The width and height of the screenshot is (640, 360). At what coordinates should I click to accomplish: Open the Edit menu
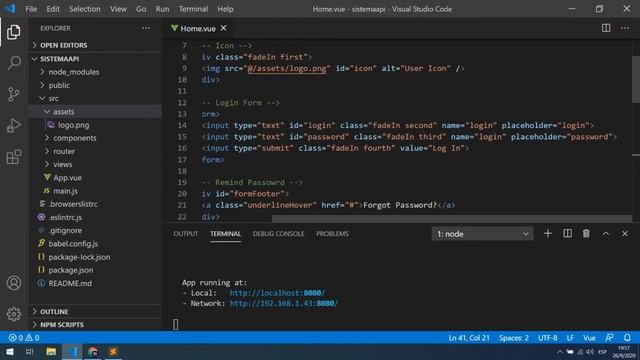click(53, 9)
